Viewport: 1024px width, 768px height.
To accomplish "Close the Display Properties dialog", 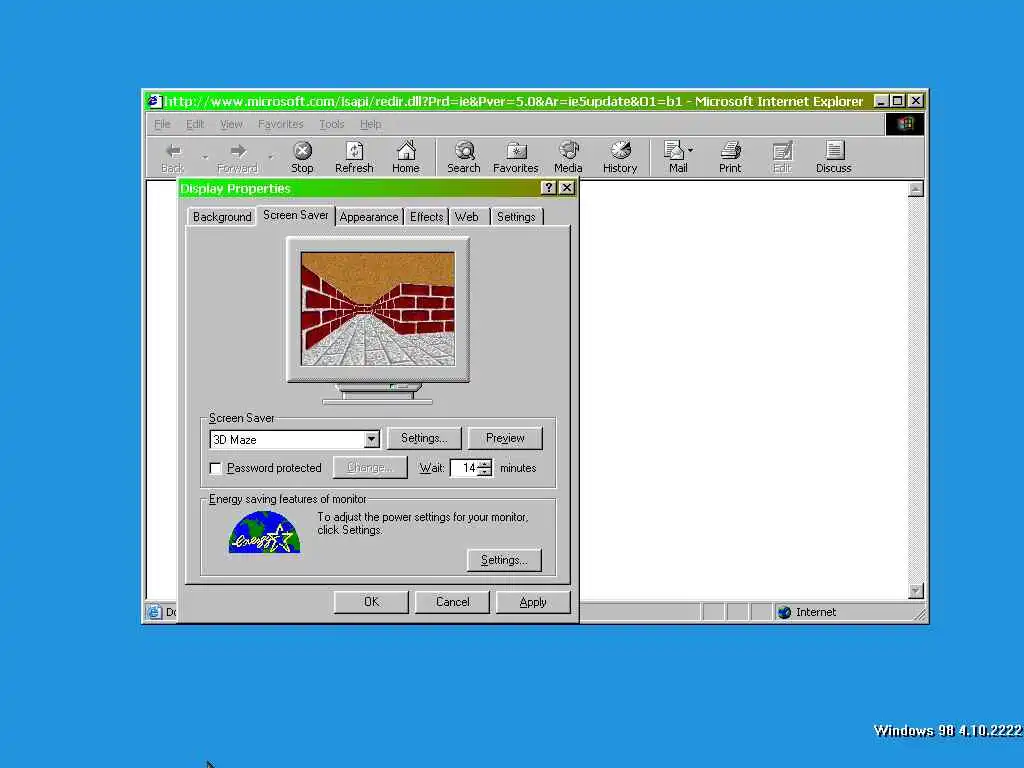I will (567, 188).
